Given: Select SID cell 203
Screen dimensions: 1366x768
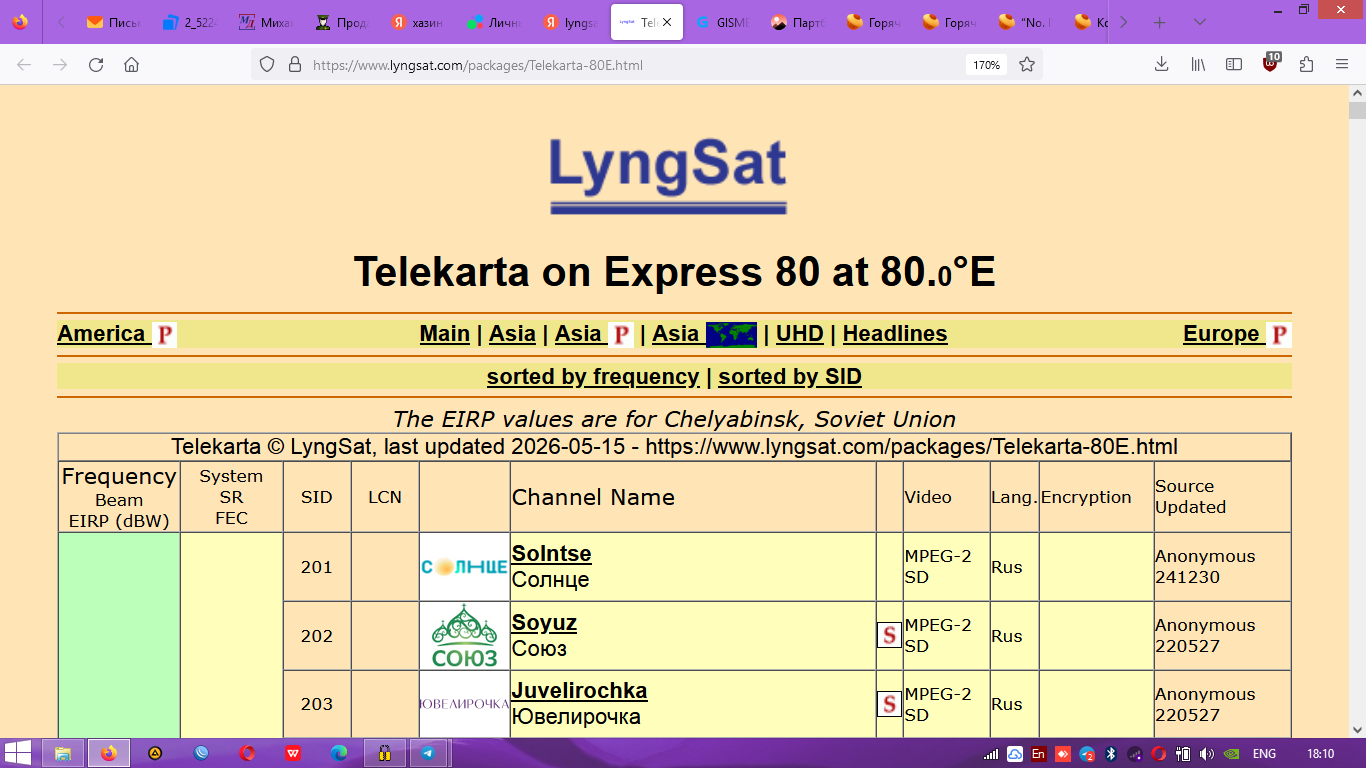Looking at the screenshot, I should tap(317, 704).
